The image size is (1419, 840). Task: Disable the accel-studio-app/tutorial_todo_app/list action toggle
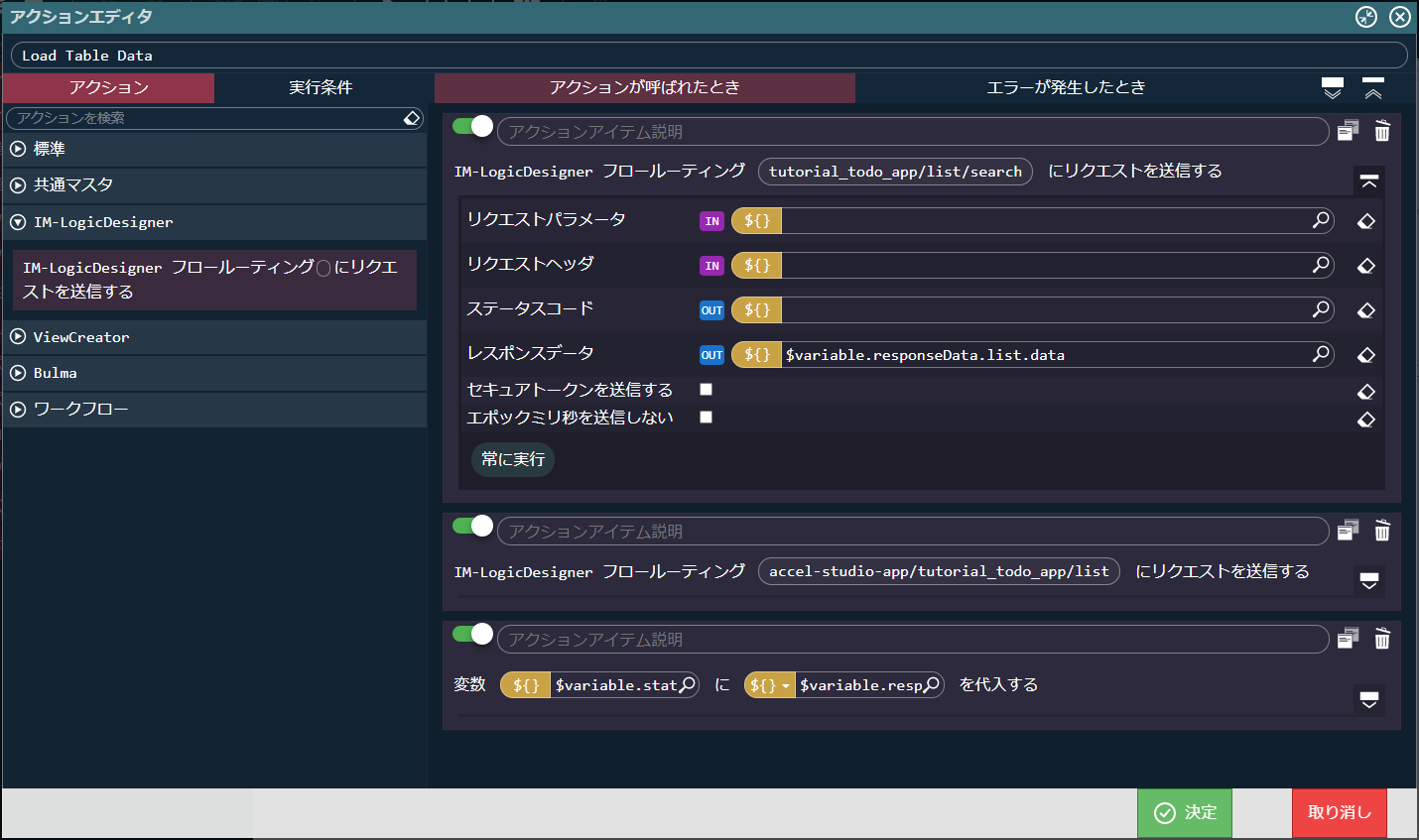tap(472, 526)
